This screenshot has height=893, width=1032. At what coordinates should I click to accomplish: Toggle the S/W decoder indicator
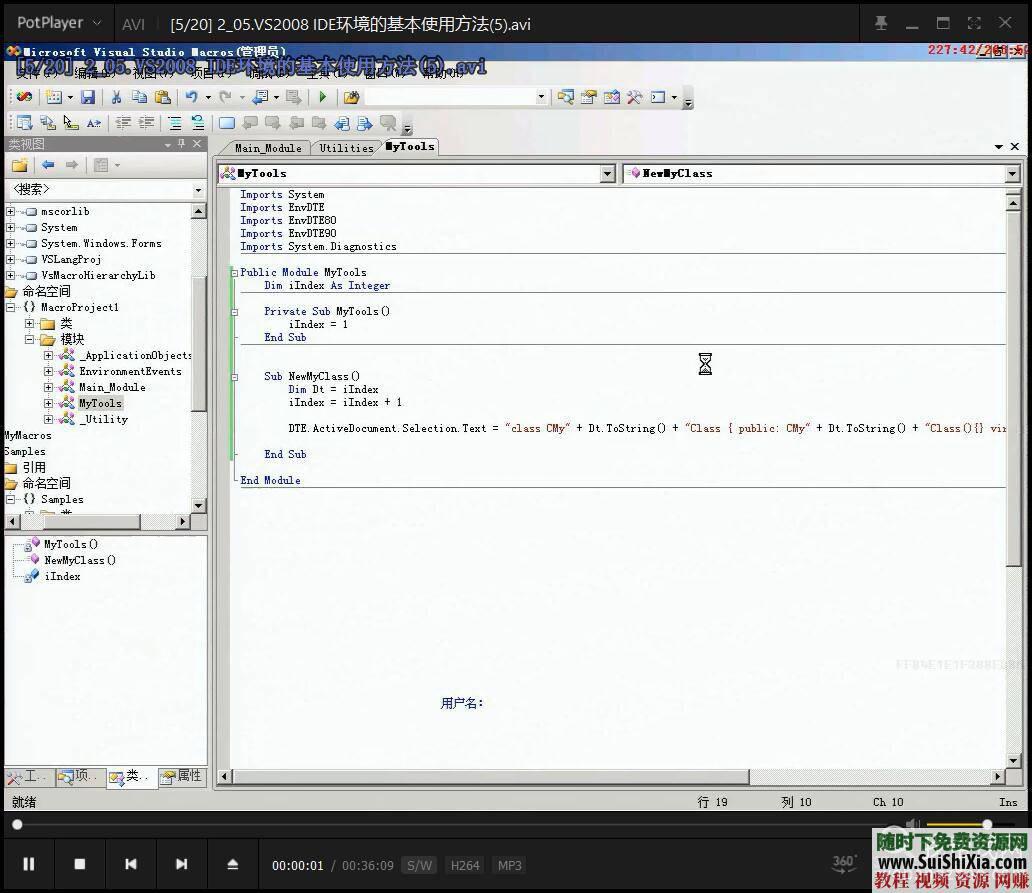click(420, 865)
